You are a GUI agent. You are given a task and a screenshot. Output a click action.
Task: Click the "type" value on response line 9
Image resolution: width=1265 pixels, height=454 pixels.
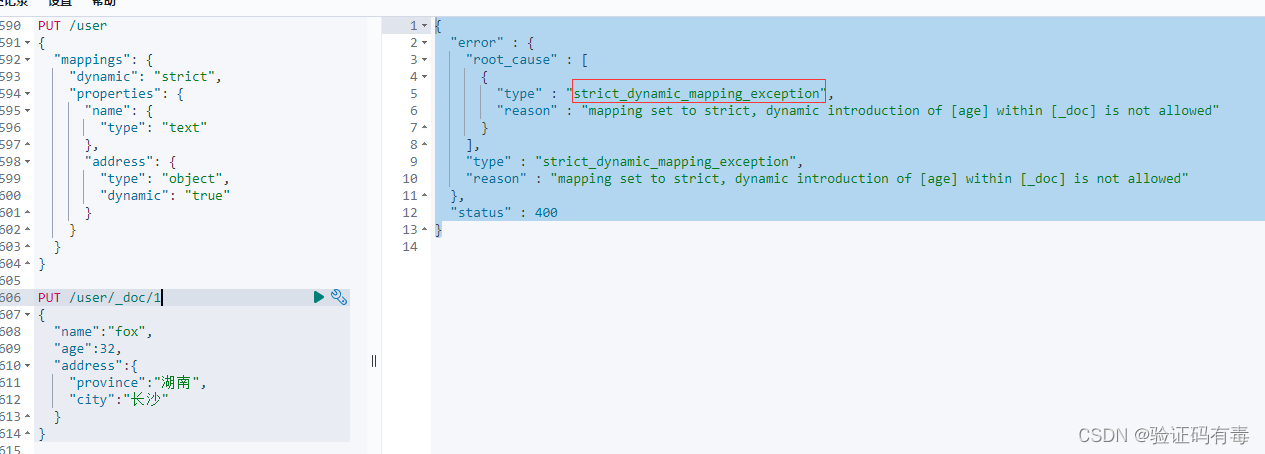[669, 161]
